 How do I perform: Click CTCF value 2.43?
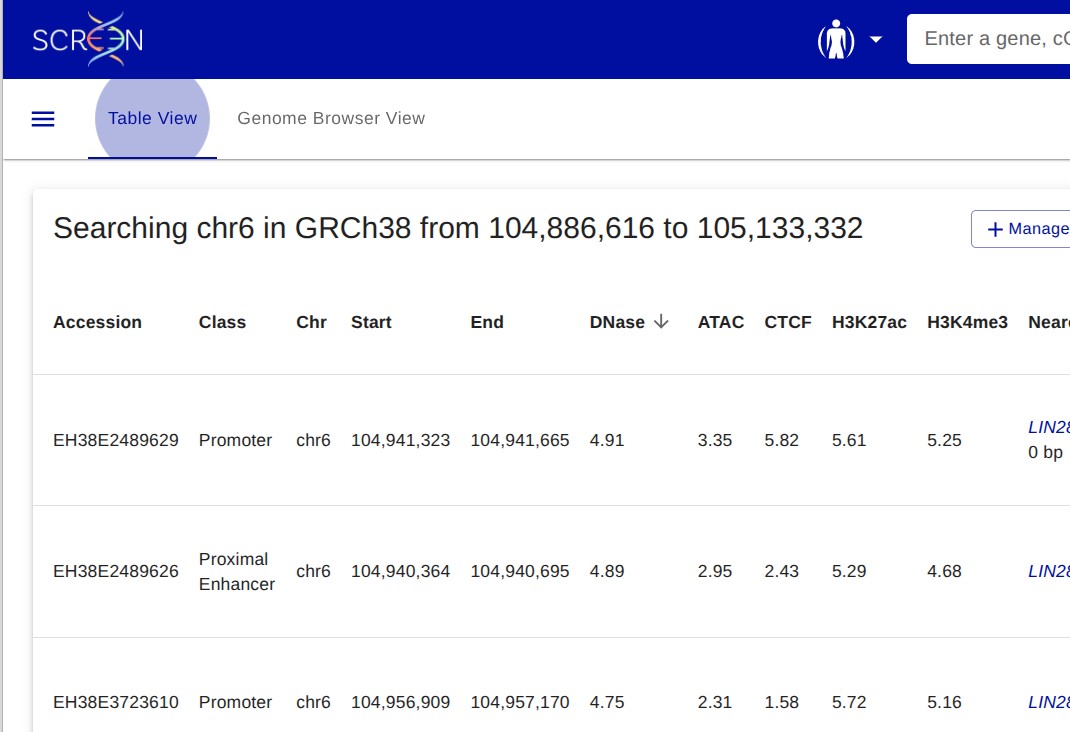pyautogui.click(x=781, y=571)
